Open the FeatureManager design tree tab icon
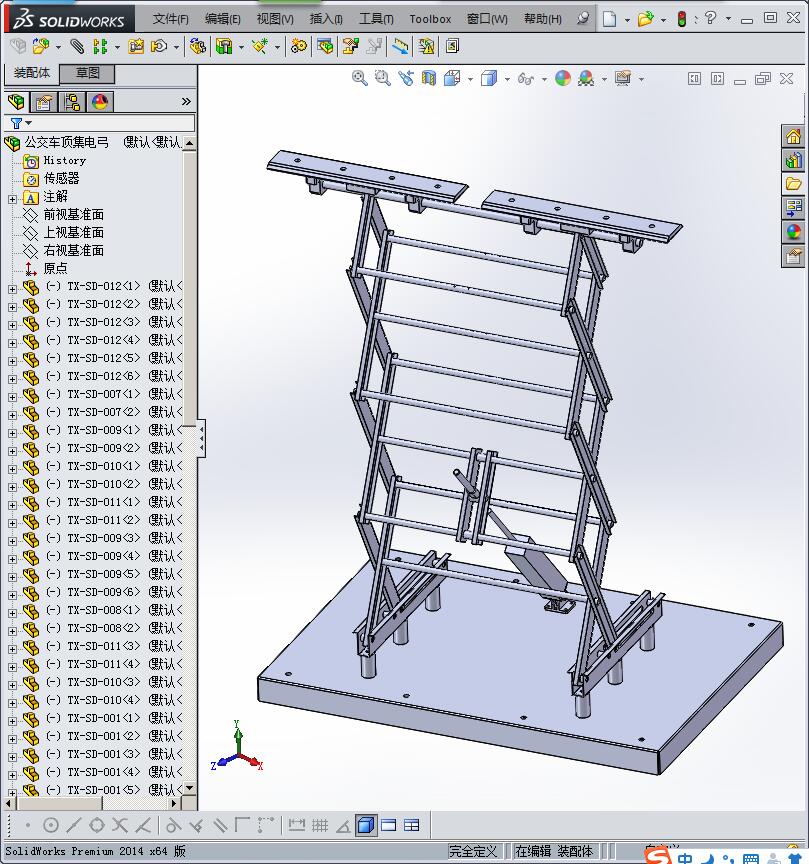This screenshot has width=809, height=864. [17, 102]
